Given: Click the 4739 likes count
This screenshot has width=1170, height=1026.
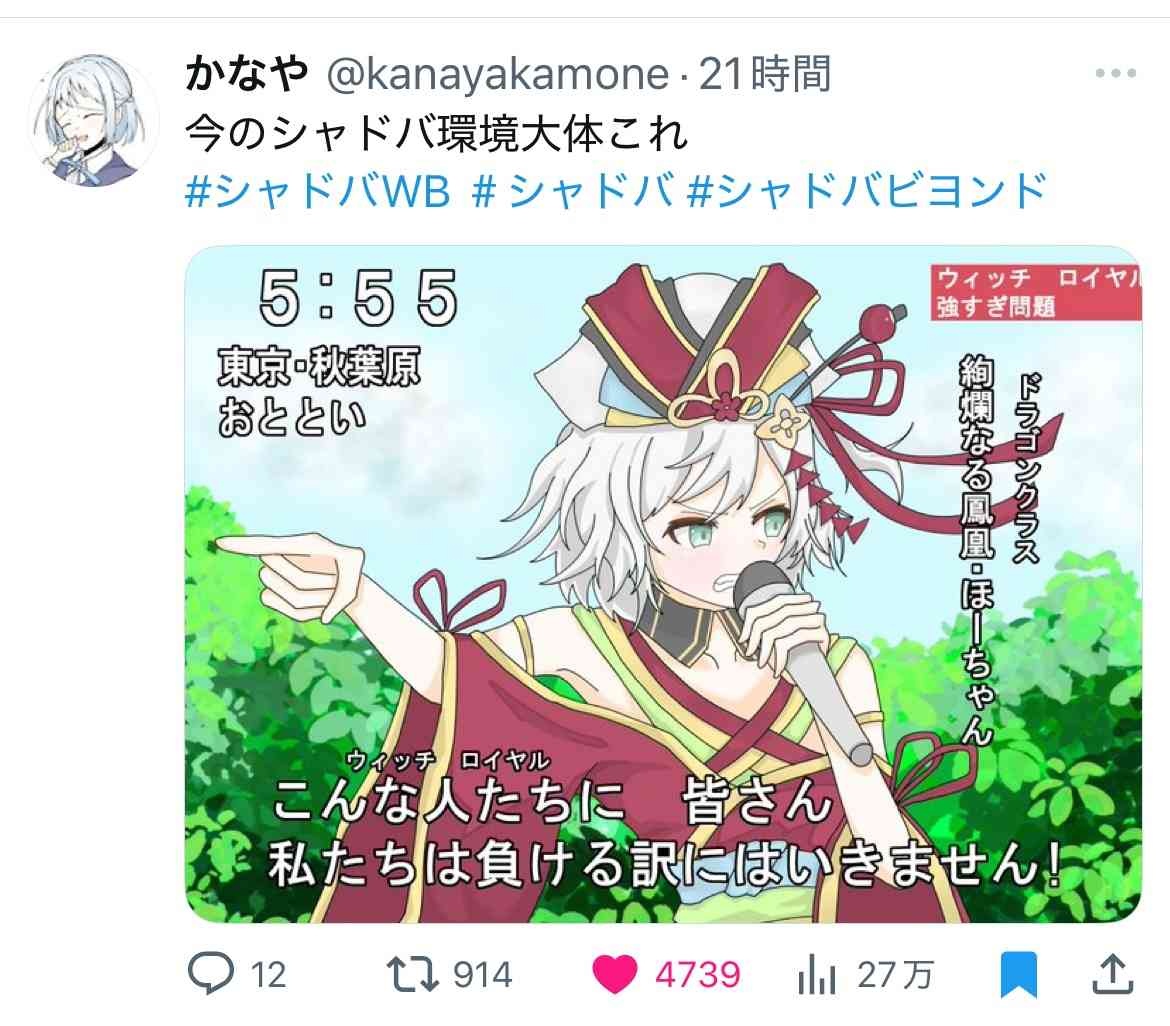Looking at the screenshot, I should click(x=698, y=975).
